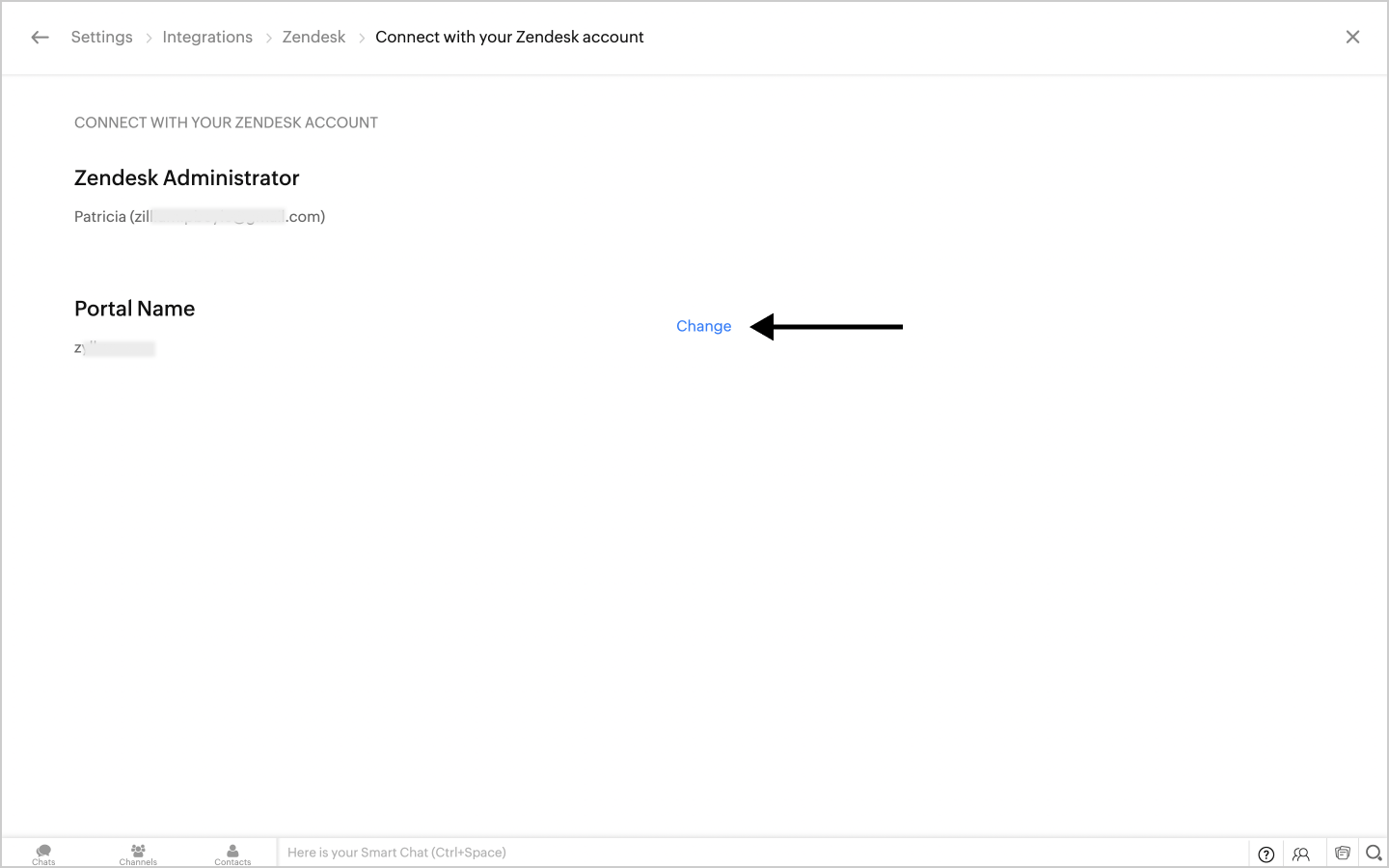Open search with the magnifier icon

1374,853
